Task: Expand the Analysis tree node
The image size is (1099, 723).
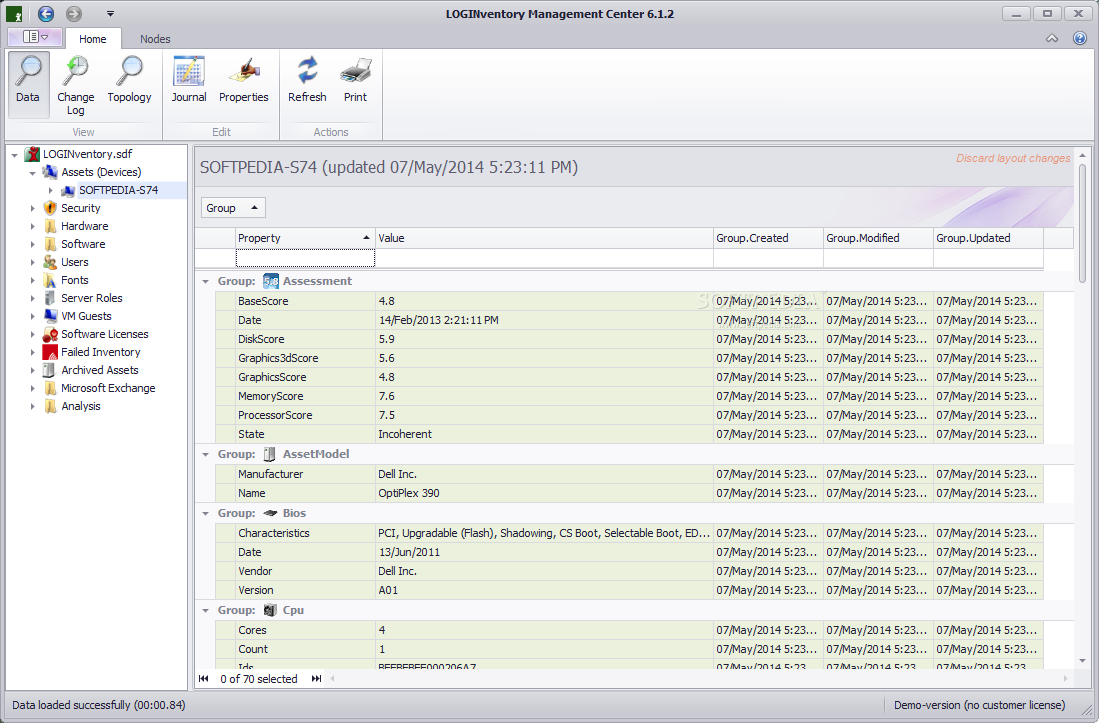Action: point(32,406)
